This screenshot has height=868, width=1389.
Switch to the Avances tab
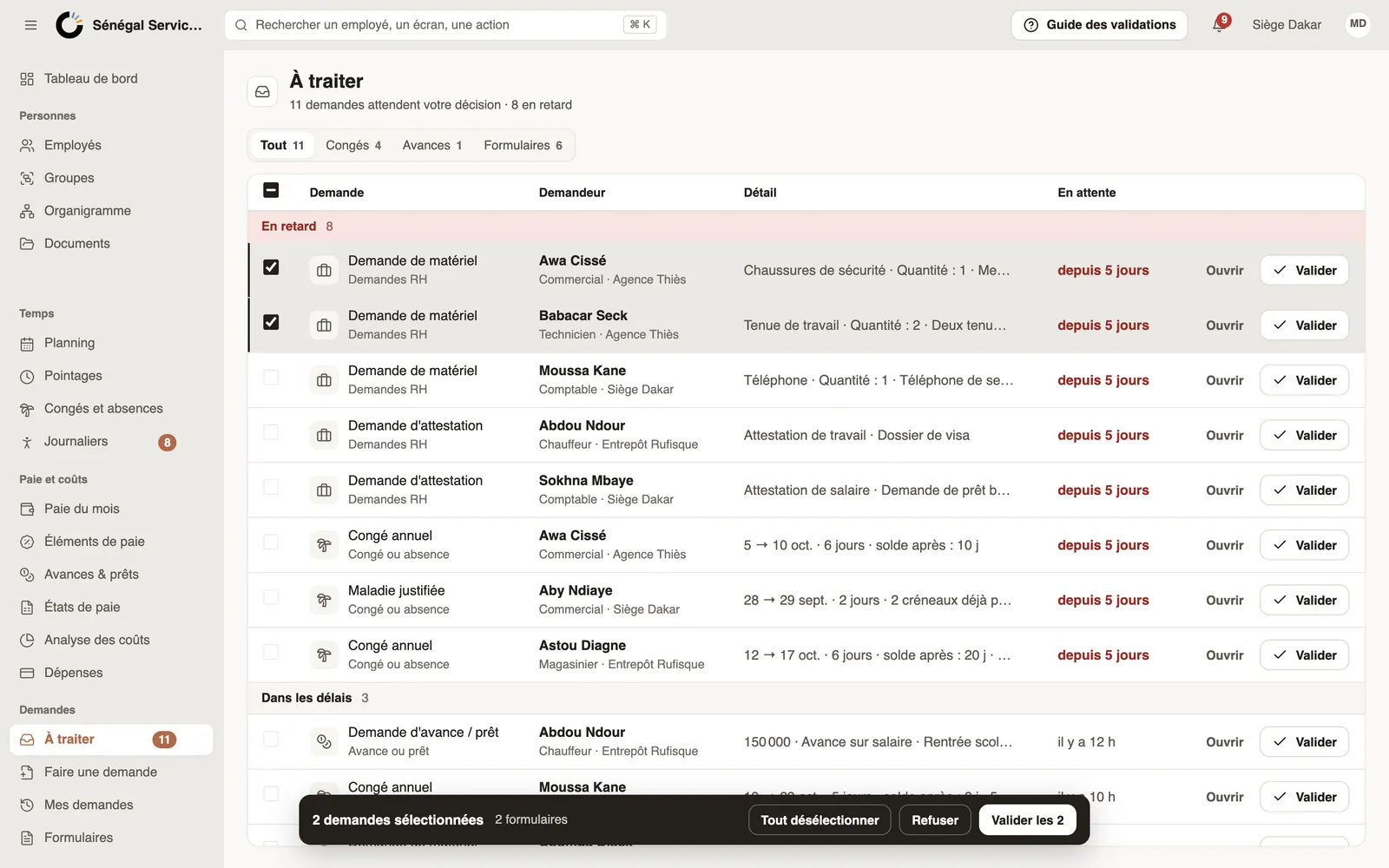432,146
